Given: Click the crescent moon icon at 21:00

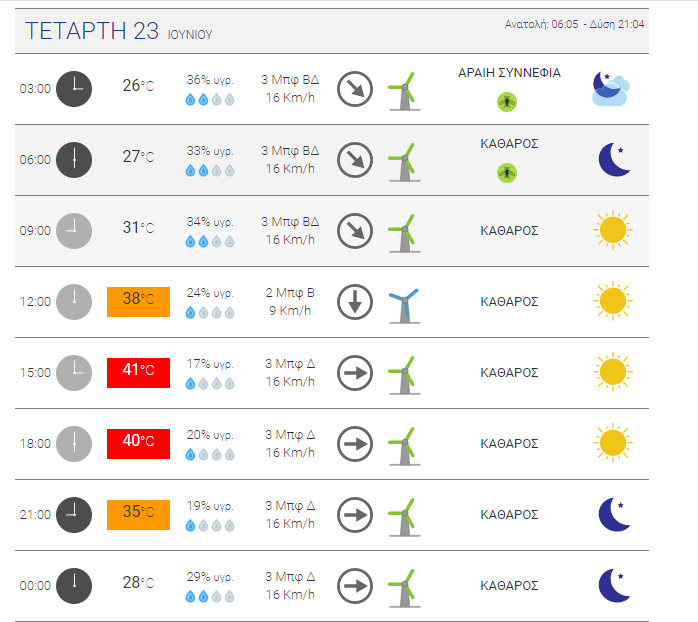Looking at the screenshot, I should pos(614,514).
